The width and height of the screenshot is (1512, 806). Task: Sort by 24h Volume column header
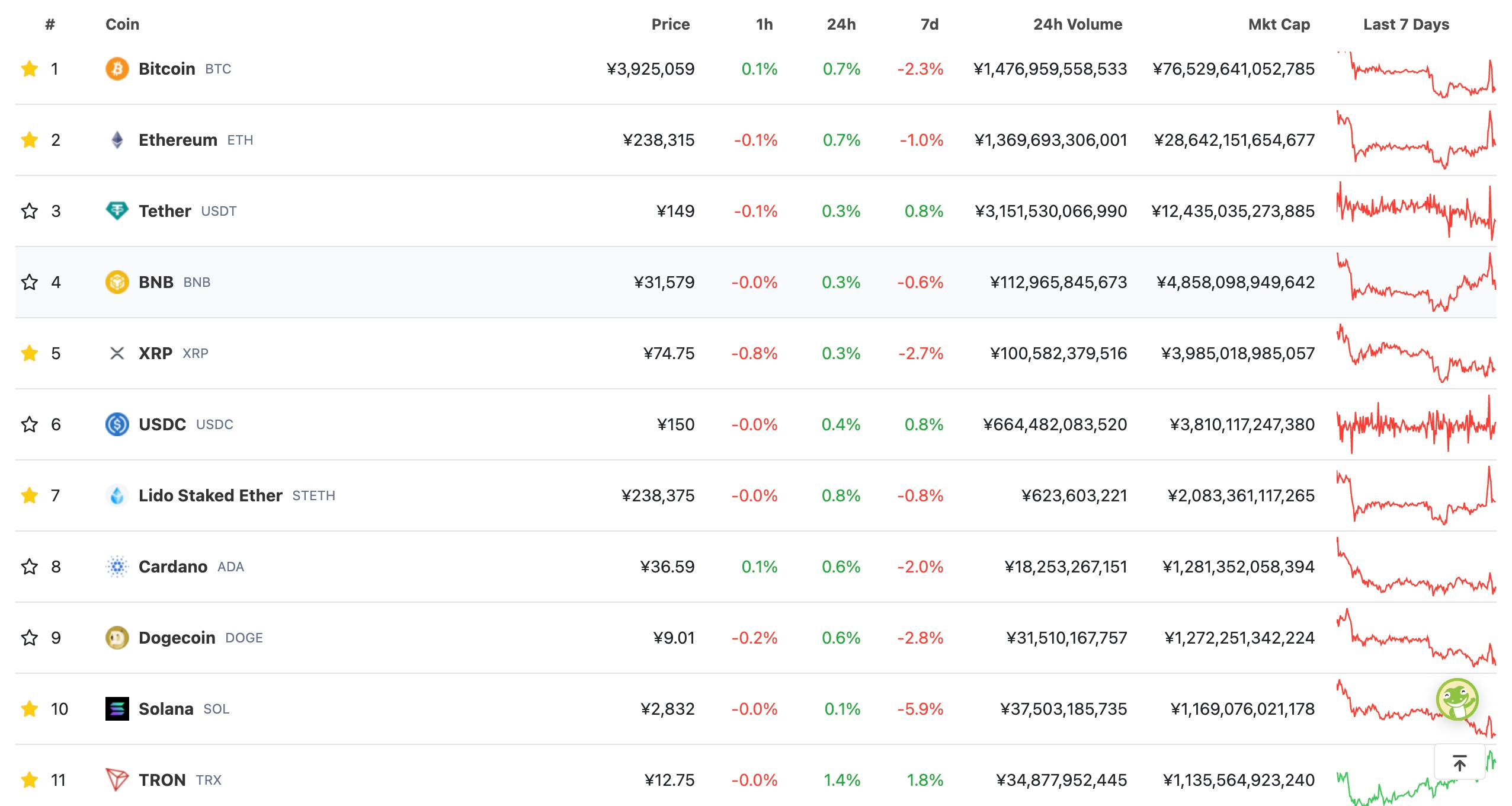1078,24
